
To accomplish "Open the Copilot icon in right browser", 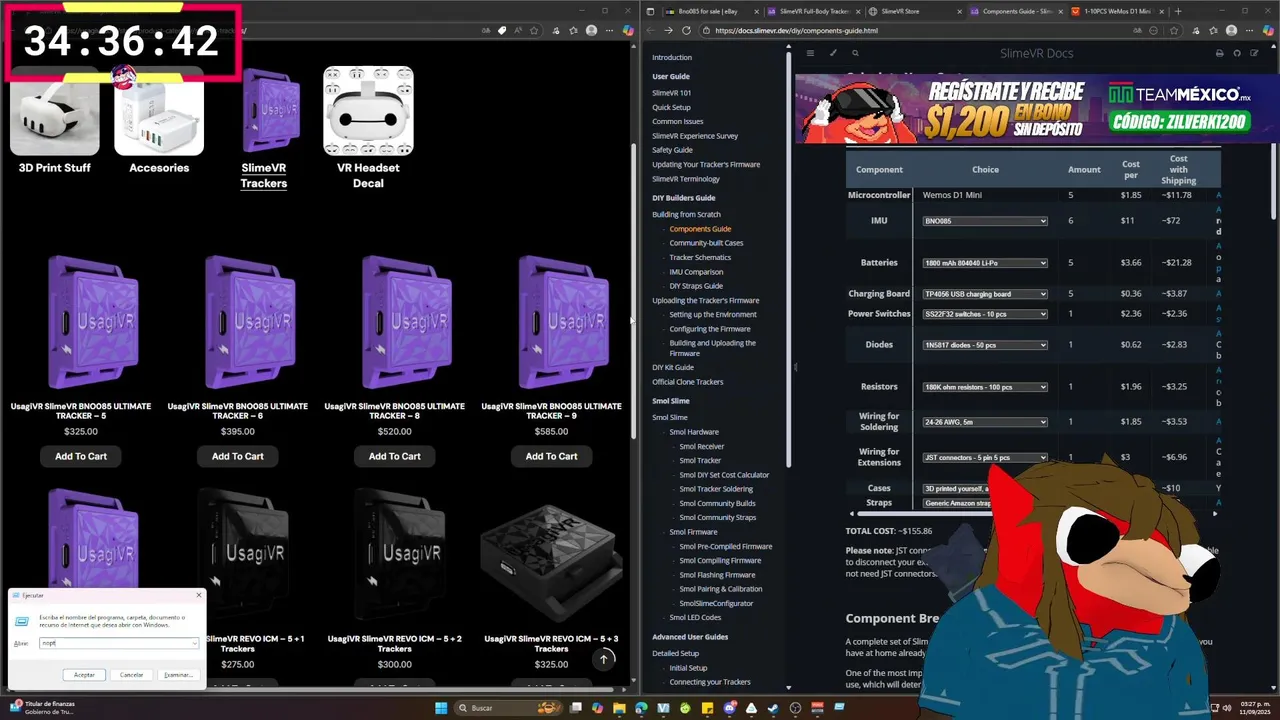I will tap(1266, 30).
